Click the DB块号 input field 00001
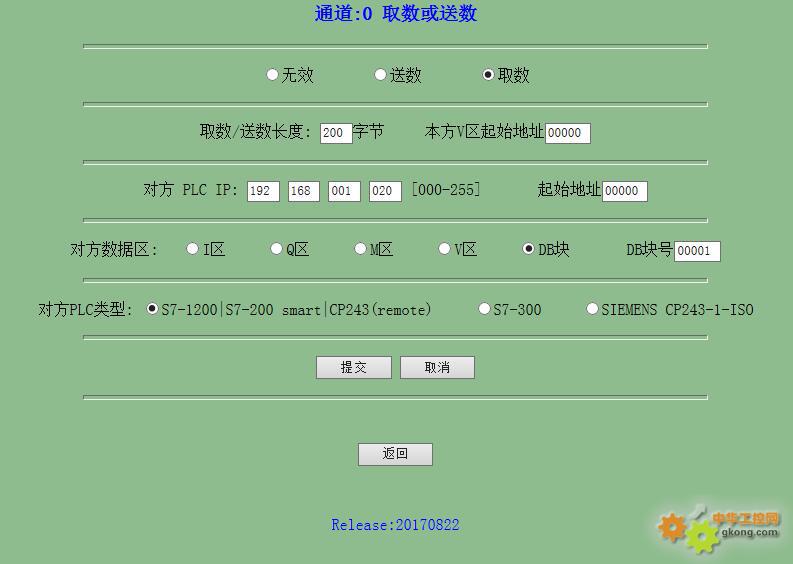The image size is (793, 564). (x=697, y=251)
